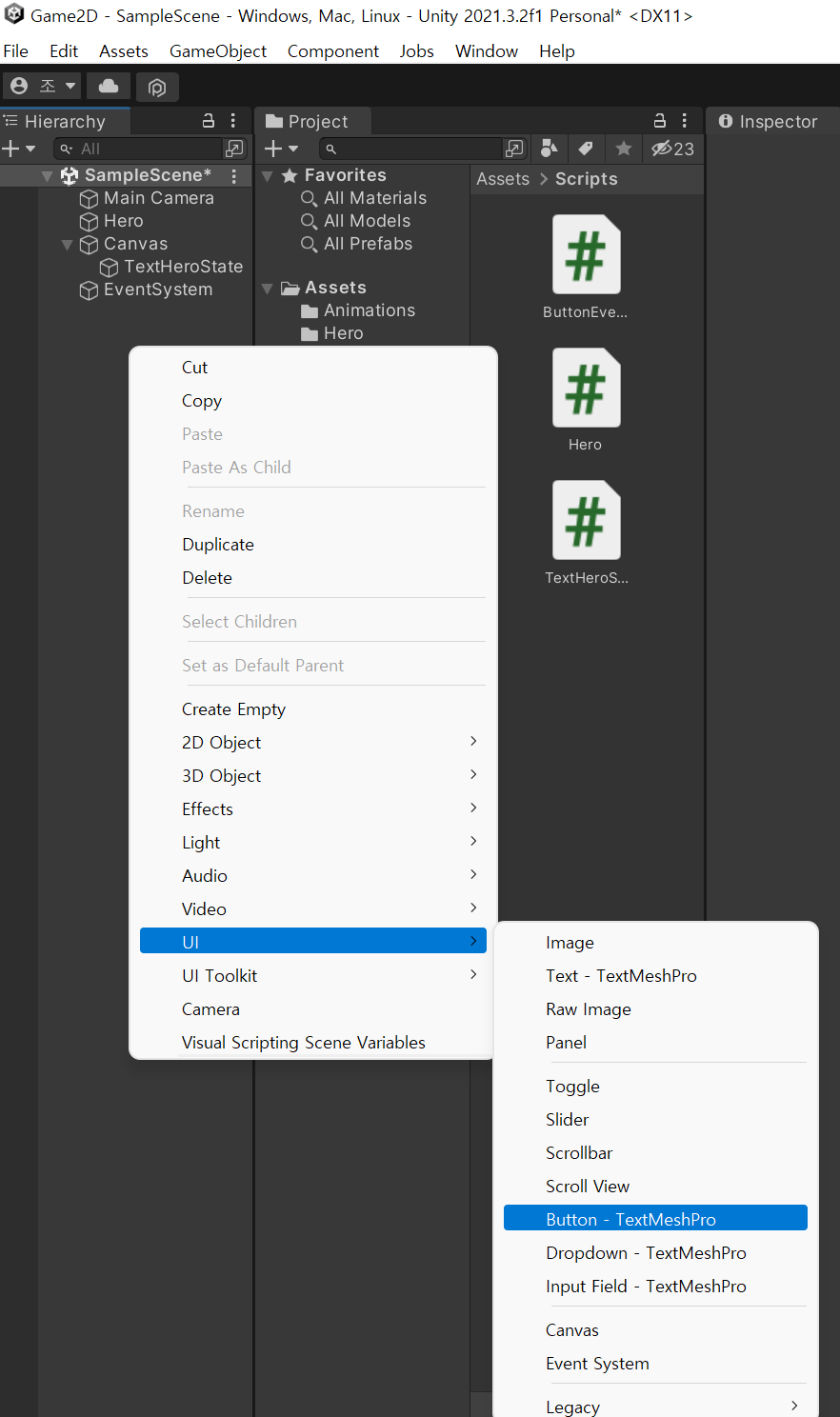Open the Hierarchy panel three-dot menu
Screen dimensions: 840x1417
click(x=233, y=121)
